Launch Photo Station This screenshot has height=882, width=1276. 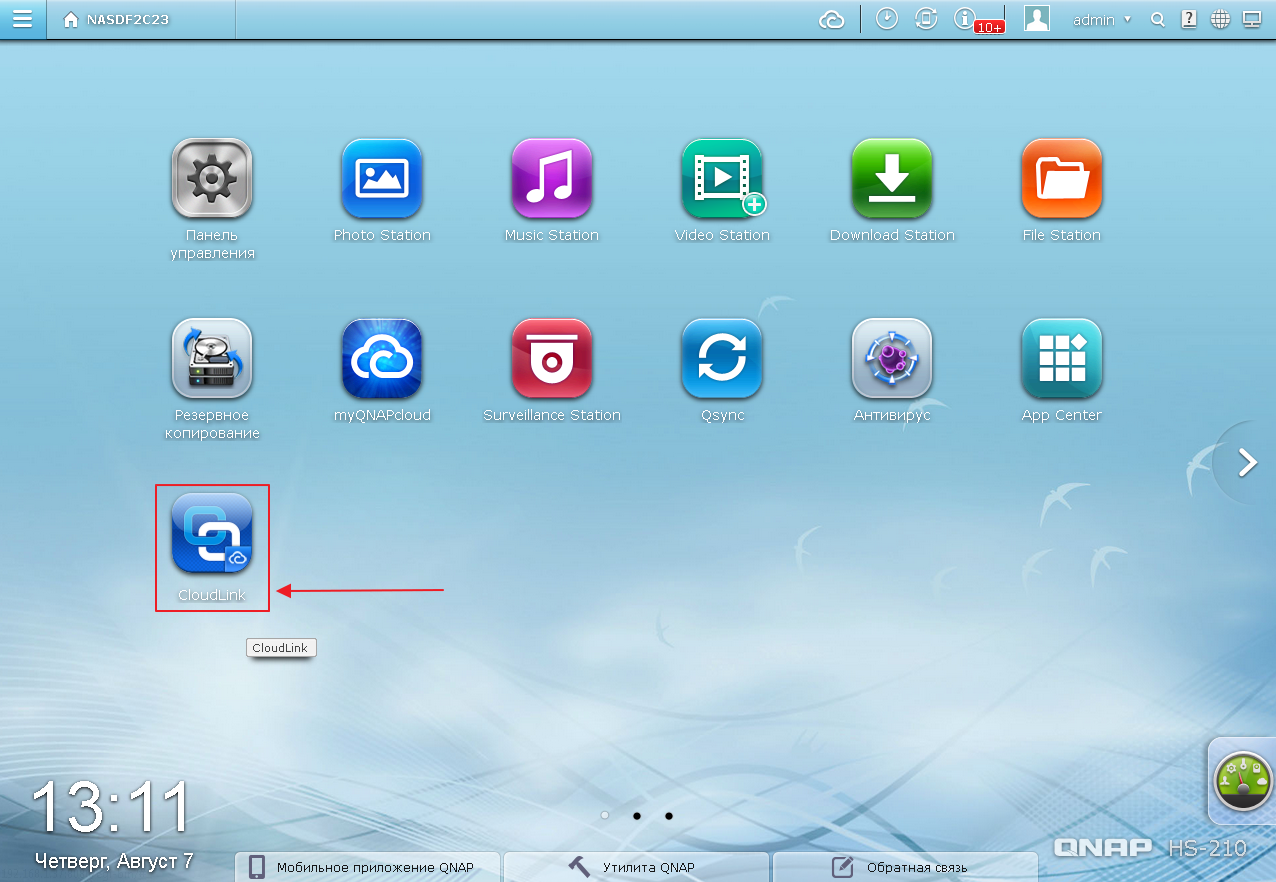382,178
